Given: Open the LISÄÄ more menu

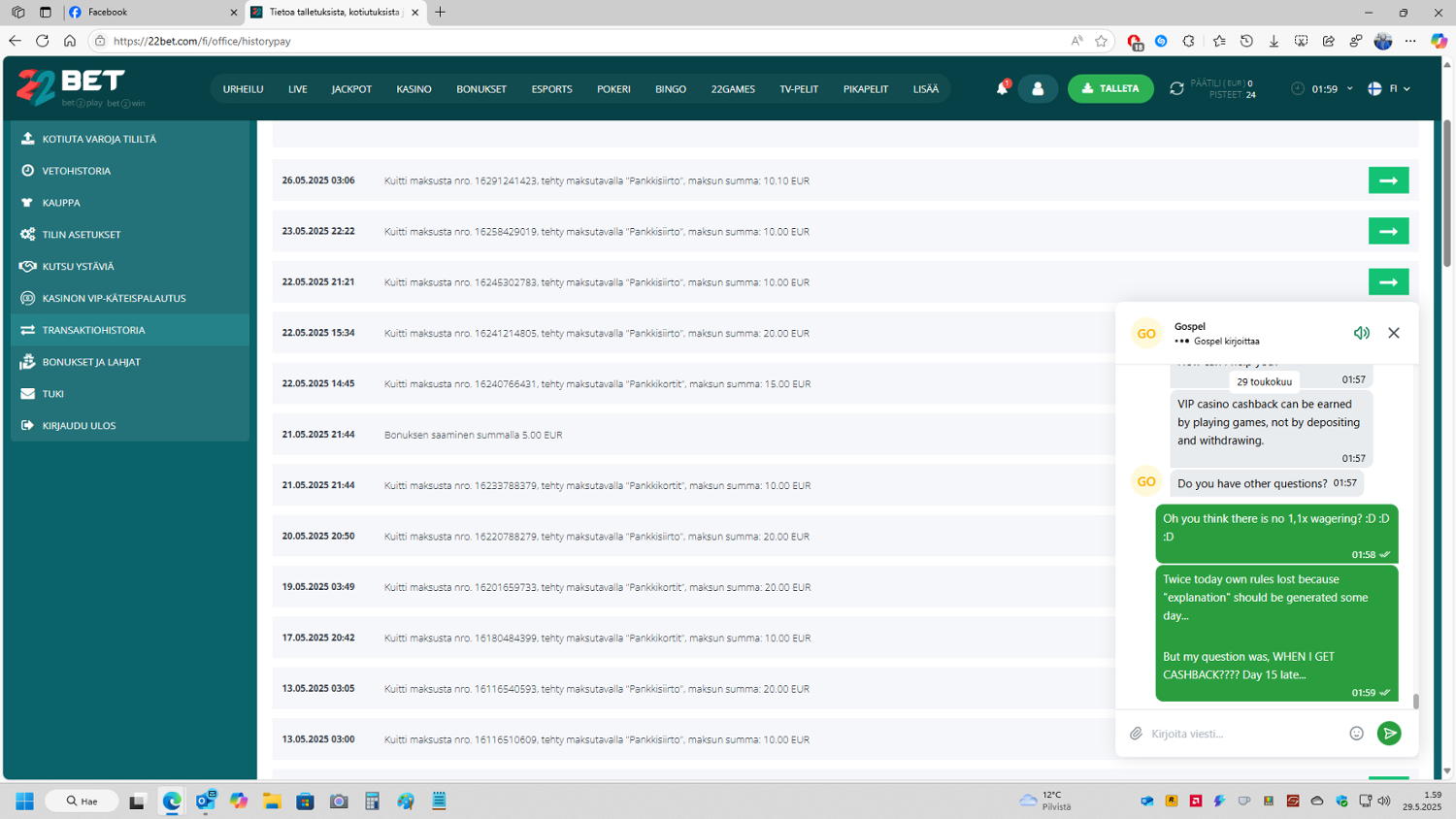Looking at the screenshot, I should 925,89.
